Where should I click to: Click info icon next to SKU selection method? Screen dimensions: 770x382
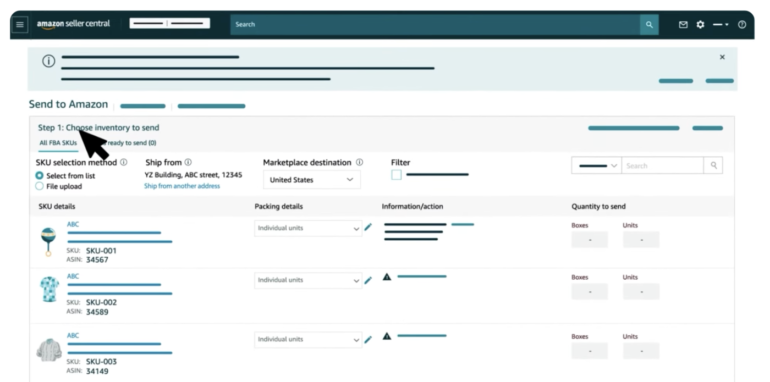124,162
